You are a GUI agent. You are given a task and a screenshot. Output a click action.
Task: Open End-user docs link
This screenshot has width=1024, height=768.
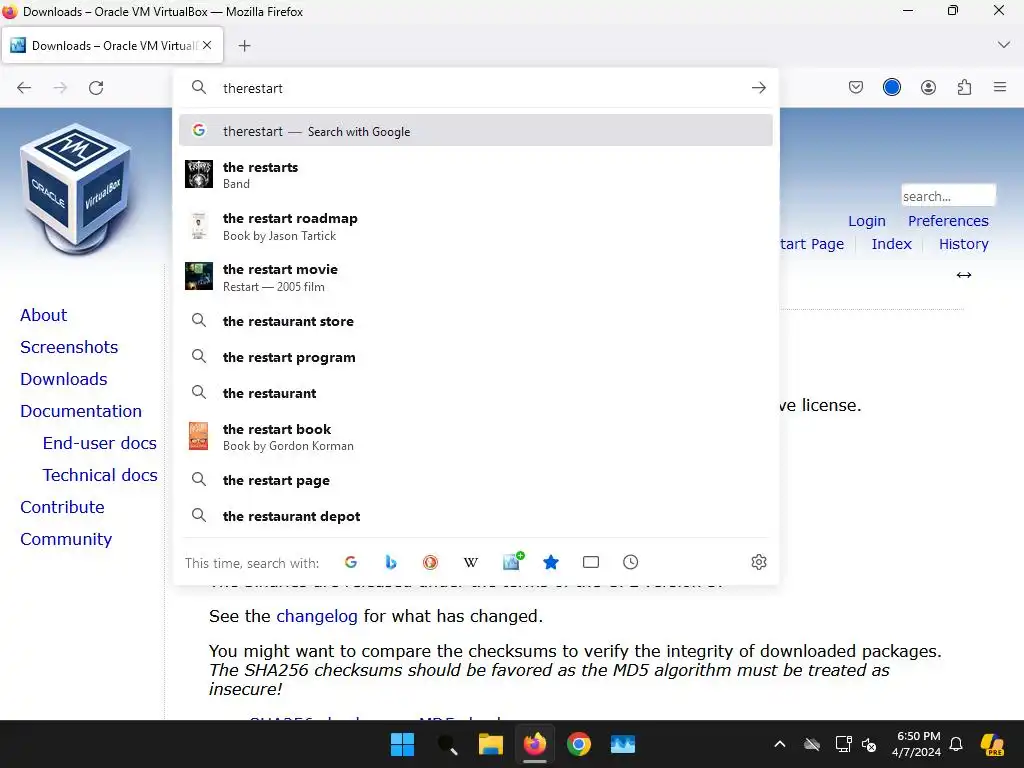pyautogui.click(x=99, y=443)
